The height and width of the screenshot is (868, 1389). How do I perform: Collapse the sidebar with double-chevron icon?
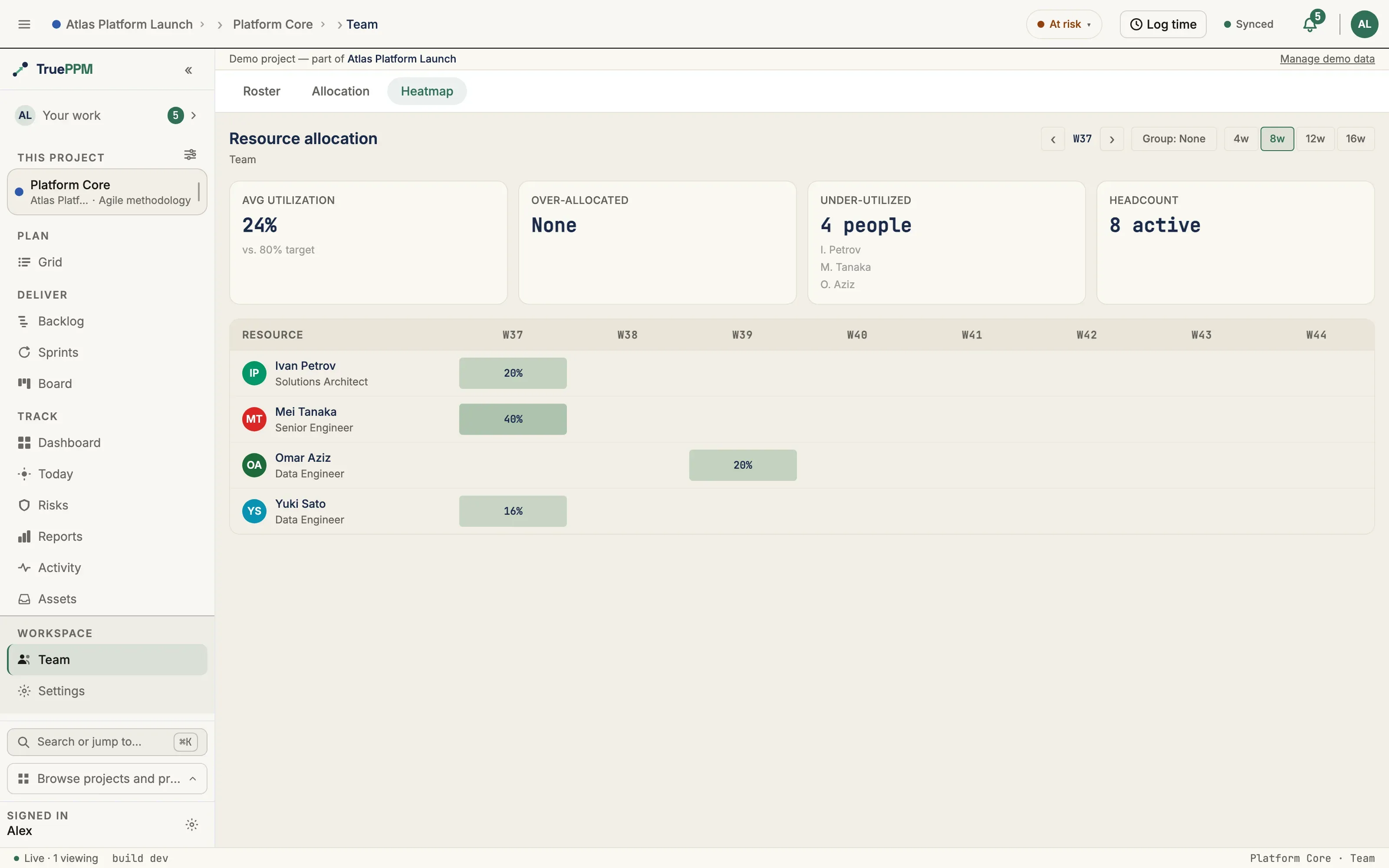[188, 70]
